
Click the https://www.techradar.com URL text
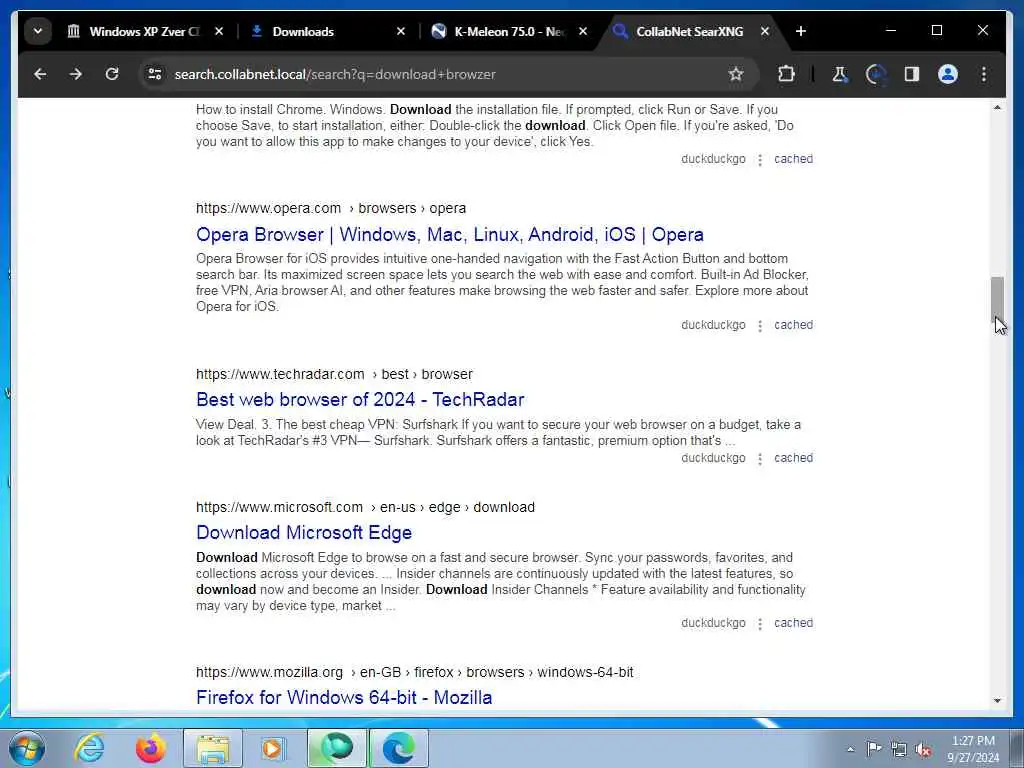(280, 374)
